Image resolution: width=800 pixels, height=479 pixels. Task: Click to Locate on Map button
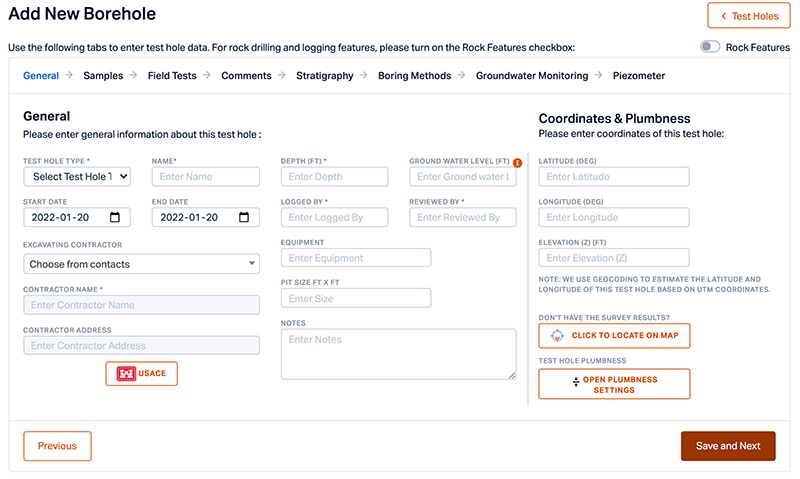(x=614, y=336)
